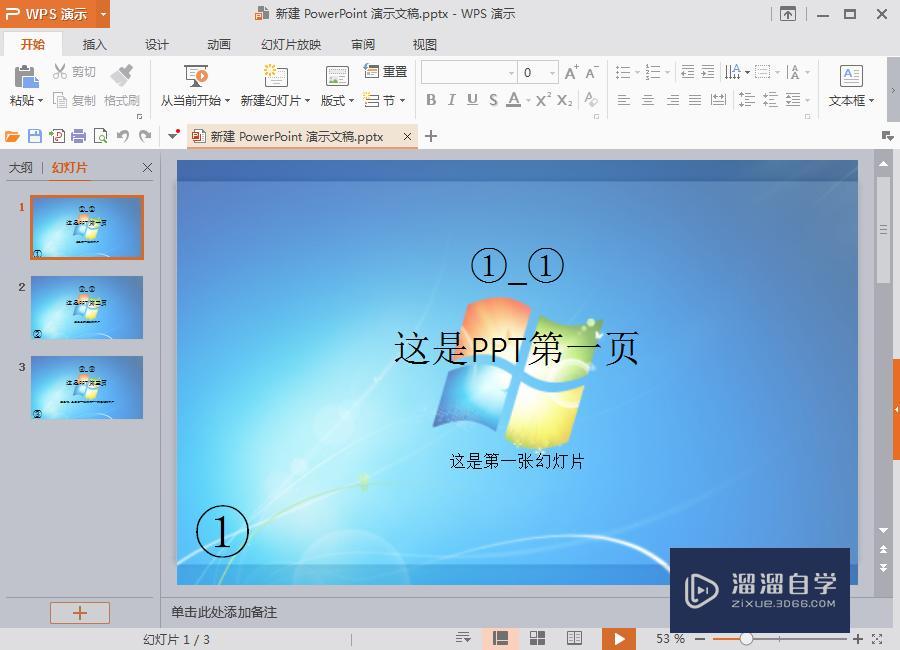
Task: Toggle Underline formatting
Action: (x=472, y=100)
